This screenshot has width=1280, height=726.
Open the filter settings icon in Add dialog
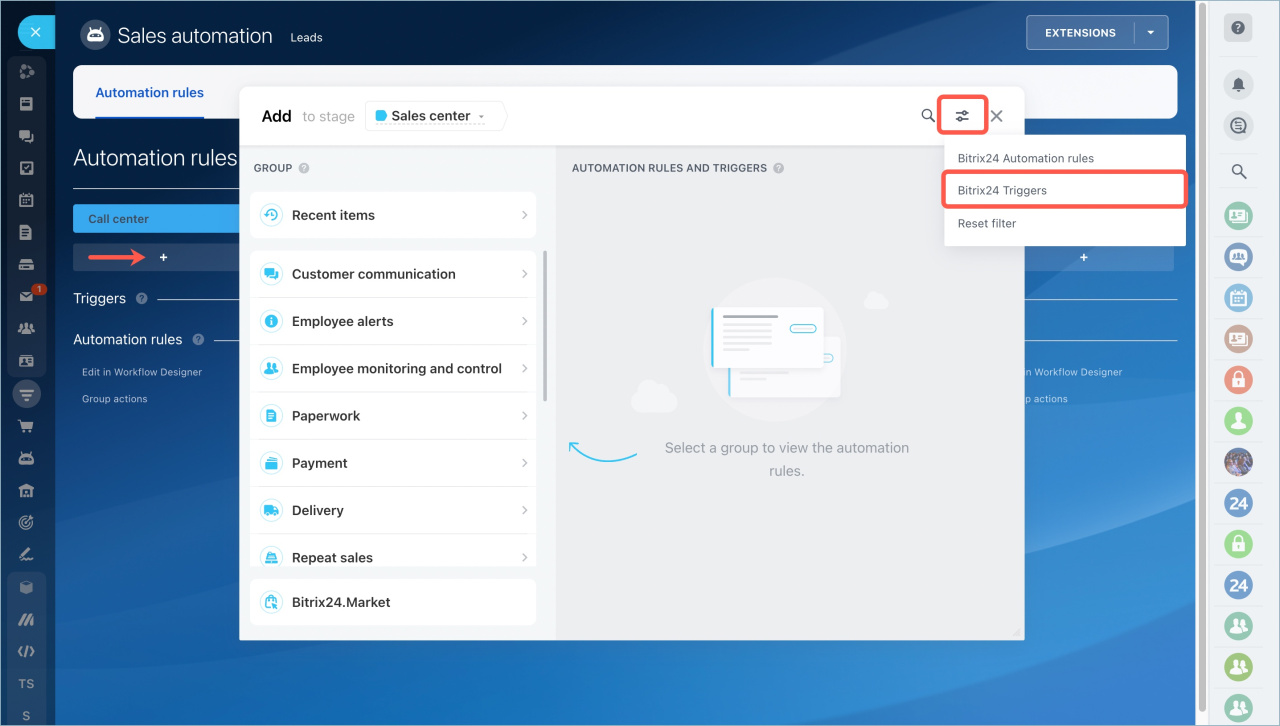tap(962, 116)
